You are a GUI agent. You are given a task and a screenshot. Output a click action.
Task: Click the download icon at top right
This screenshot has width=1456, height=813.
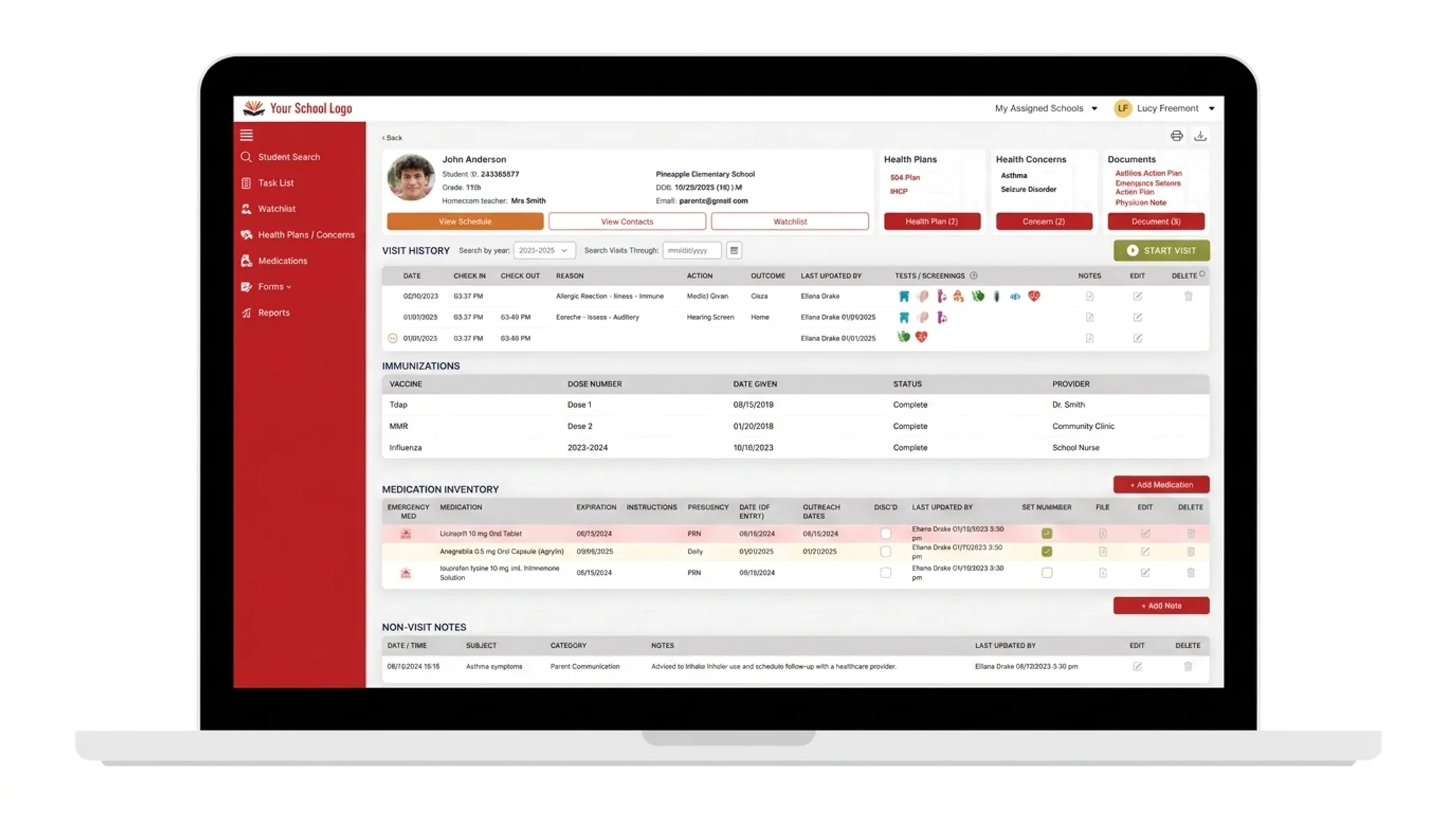click(x=1200, y=135)
